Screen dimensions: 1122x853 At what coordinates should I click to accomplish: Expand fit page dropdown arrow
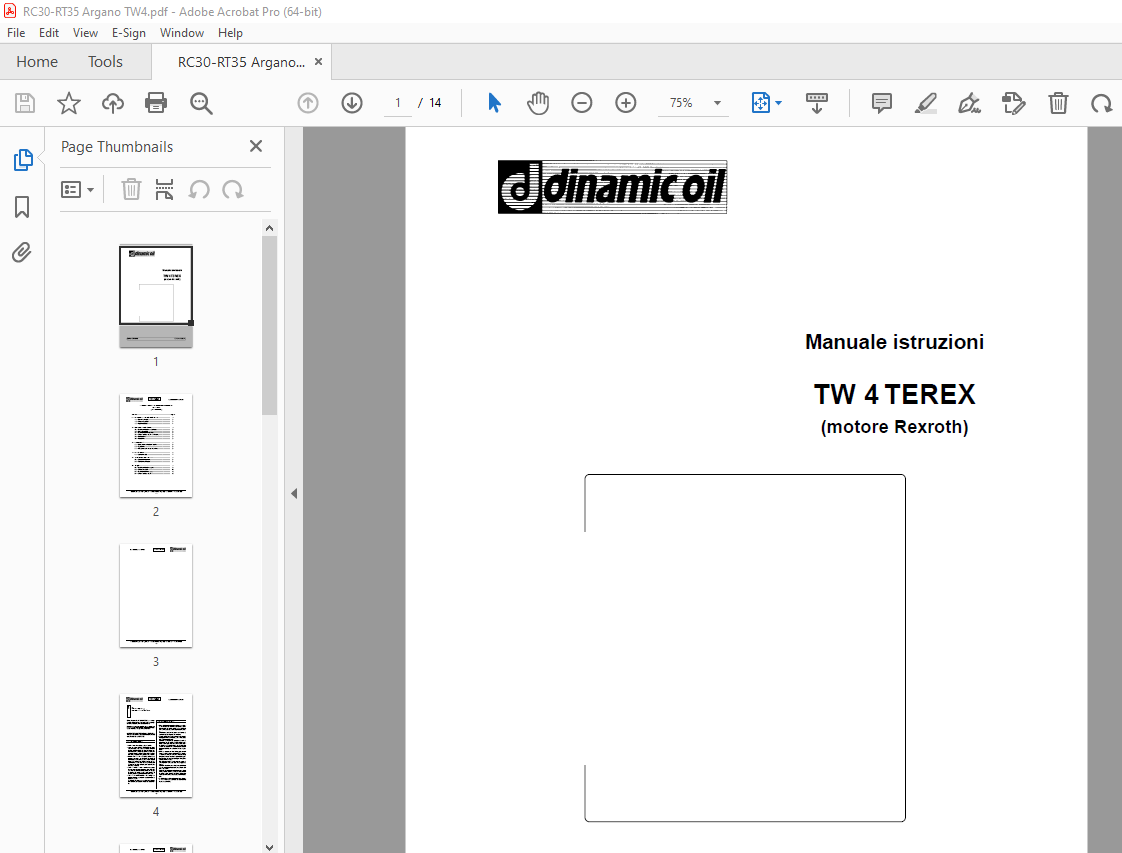point(779,103)
